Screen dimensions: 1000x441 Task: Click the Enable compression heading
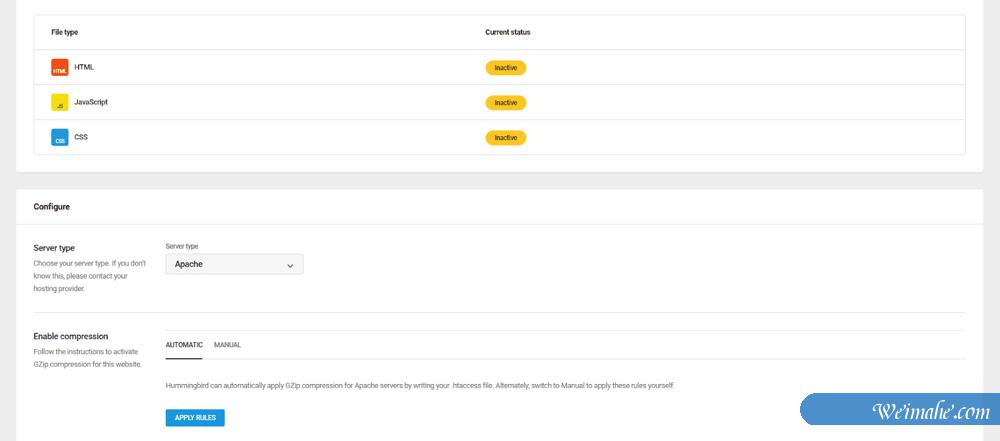(x=70, y=336)
